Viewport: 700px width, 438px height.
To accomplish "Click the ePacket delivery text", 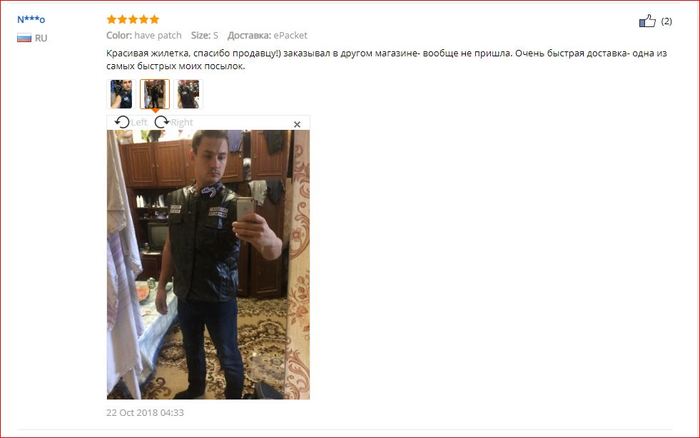I will coord(290,35).
